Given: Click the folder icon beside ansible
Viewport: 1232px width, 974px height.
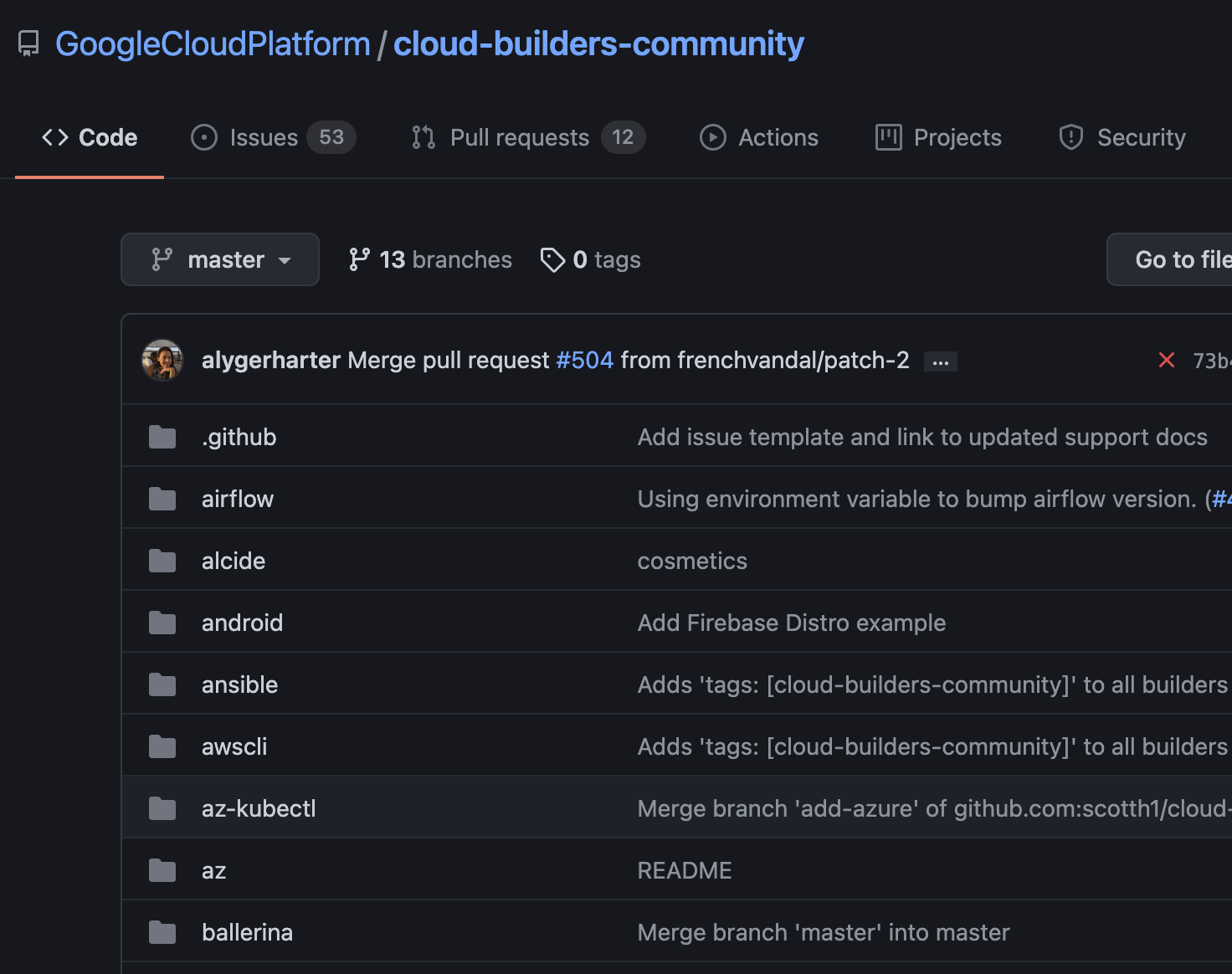Looking at the screenshot, I should coord(162,684).
